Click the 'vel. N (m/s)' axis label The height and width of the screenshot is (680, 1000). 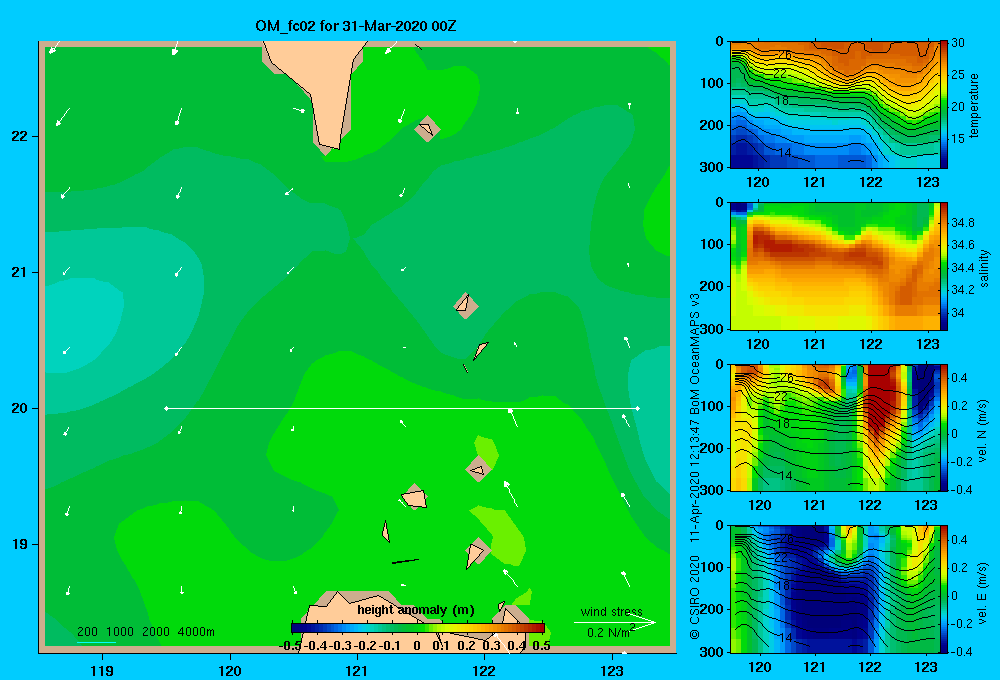(983, 431)
